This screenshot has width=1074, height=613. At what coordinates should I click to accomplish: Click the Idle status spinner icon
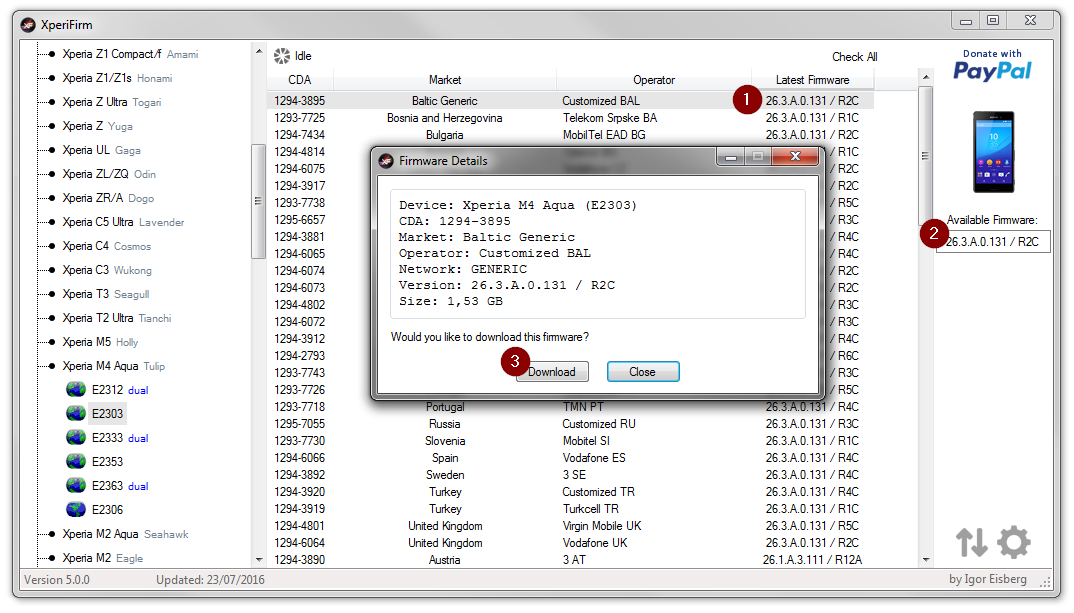click(x=282, y=56)
